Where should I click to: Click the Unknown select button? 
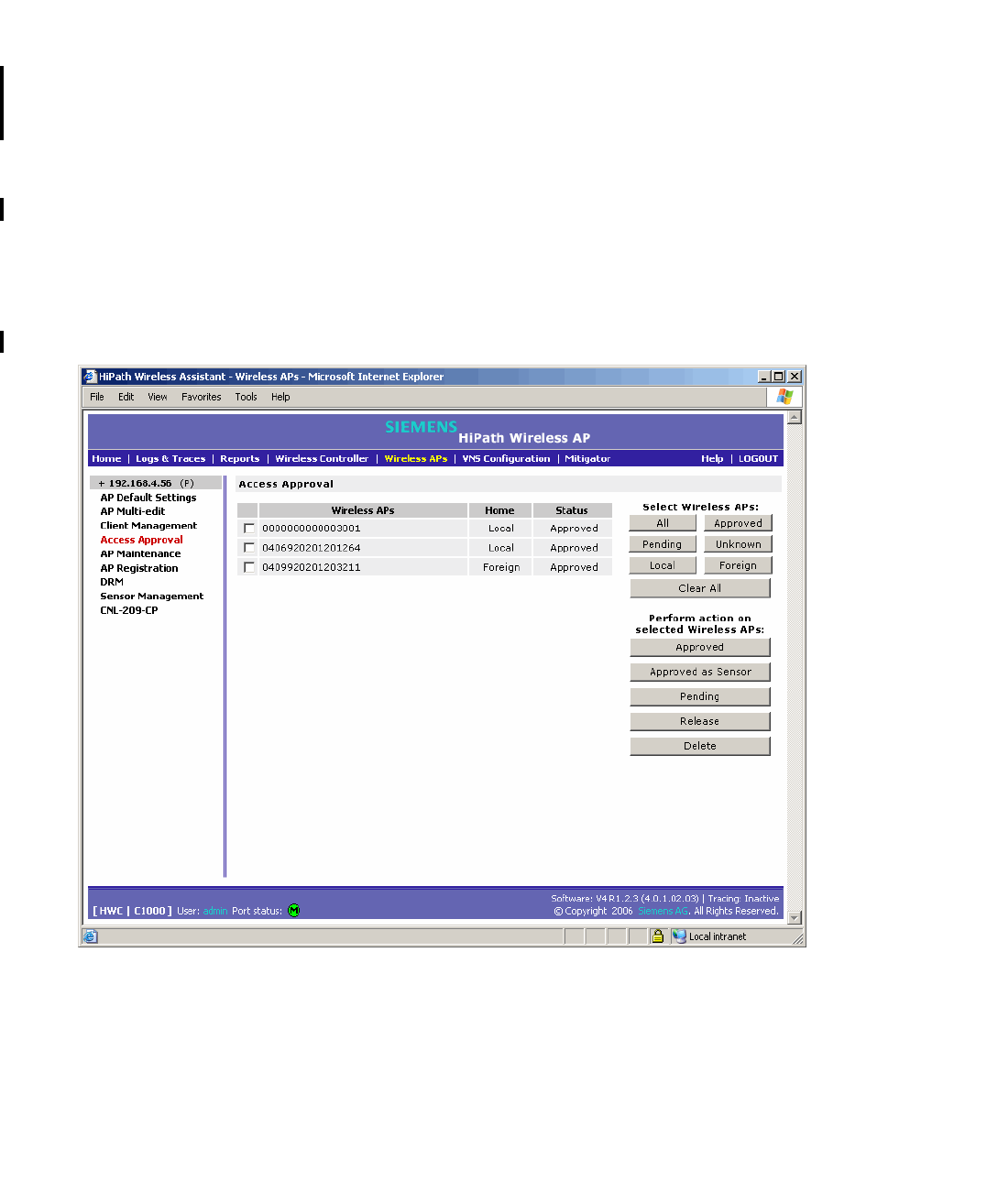[x=738, y=544]
